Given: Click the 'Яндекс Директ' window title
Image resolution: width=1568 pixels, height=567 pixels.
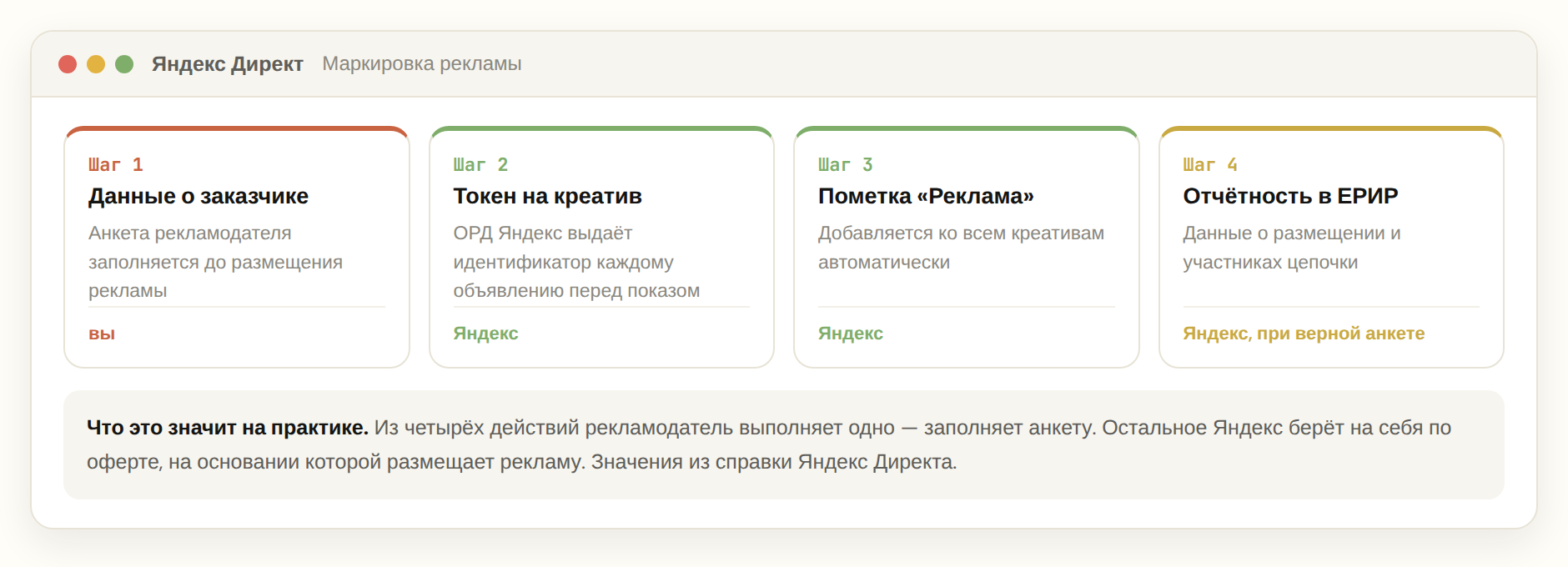Looking at the screenshot, I should point(227,64).
